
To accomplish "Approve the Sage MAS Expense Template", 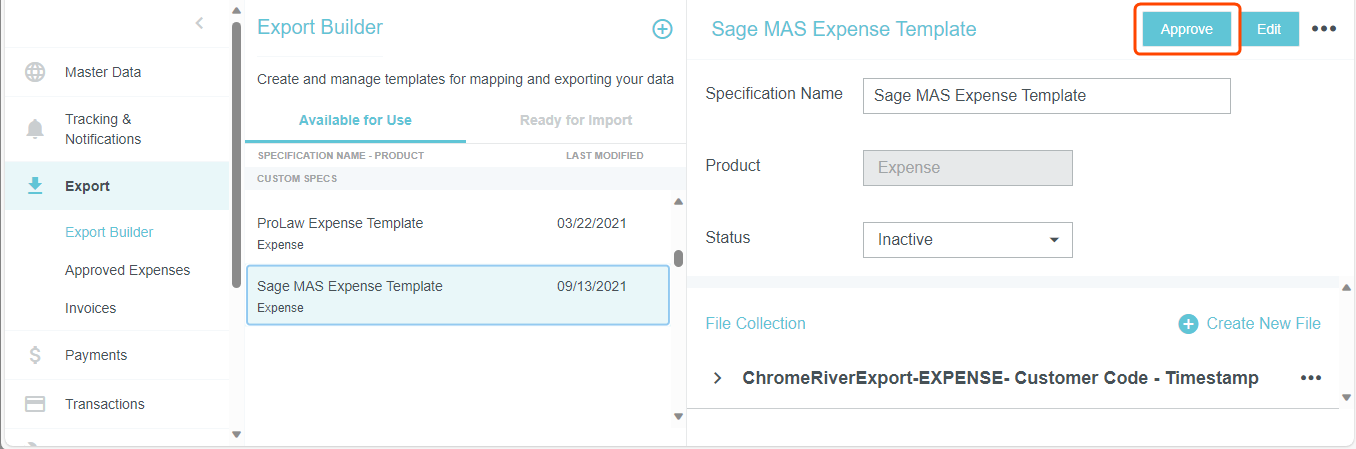I will [x=1186, y=29].
